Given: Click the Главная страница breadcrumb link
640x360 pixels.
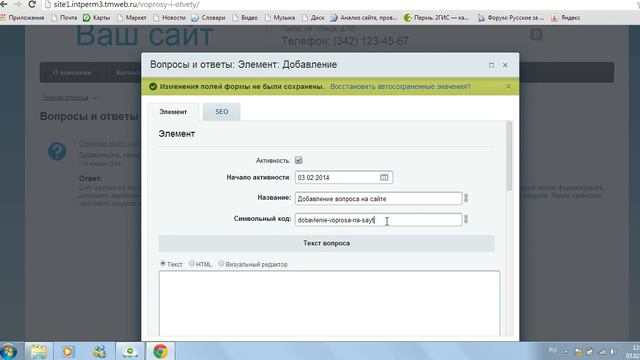Looking at the screenshot, I should (65, 98).
